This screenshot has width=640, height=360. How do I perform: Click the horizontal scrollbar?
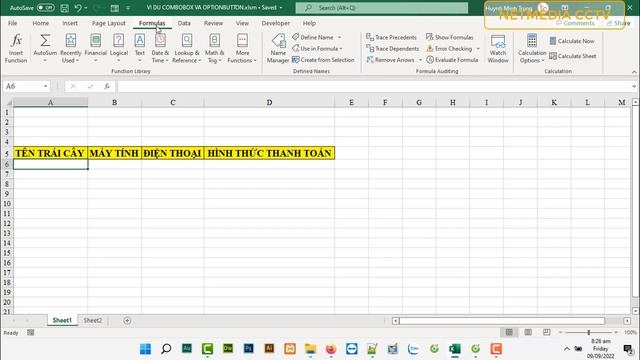[502, 321]
